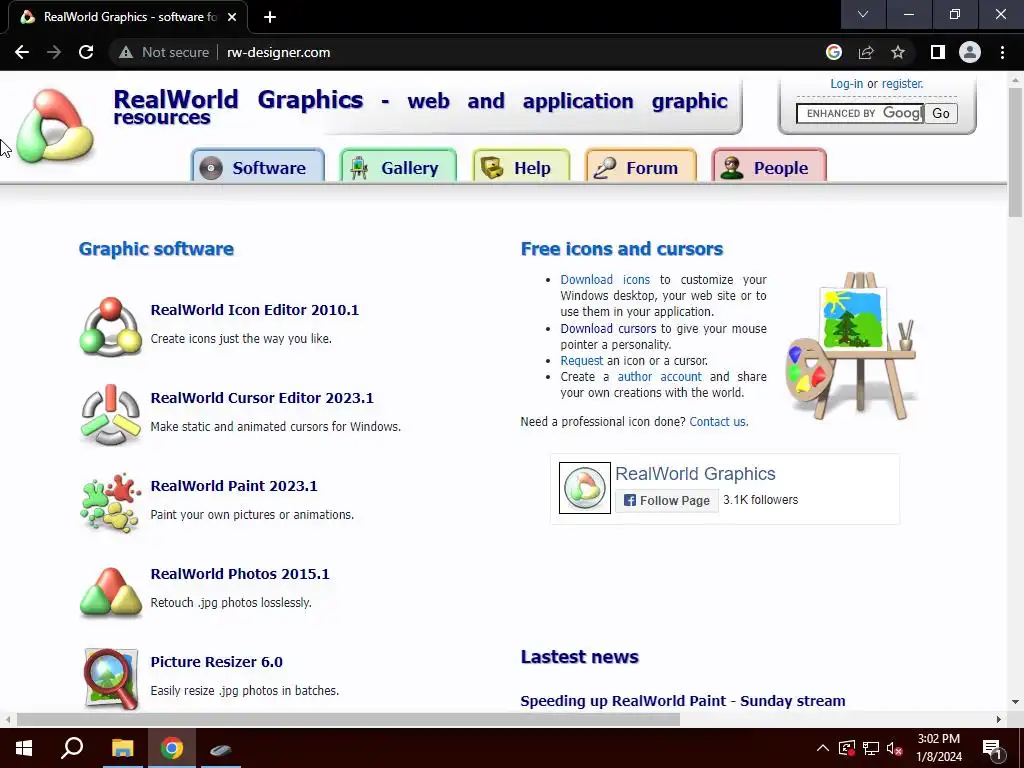Open the RealWorld Paint splatter icon
This screenshot has width=1024, height=768.
(110, 503)
